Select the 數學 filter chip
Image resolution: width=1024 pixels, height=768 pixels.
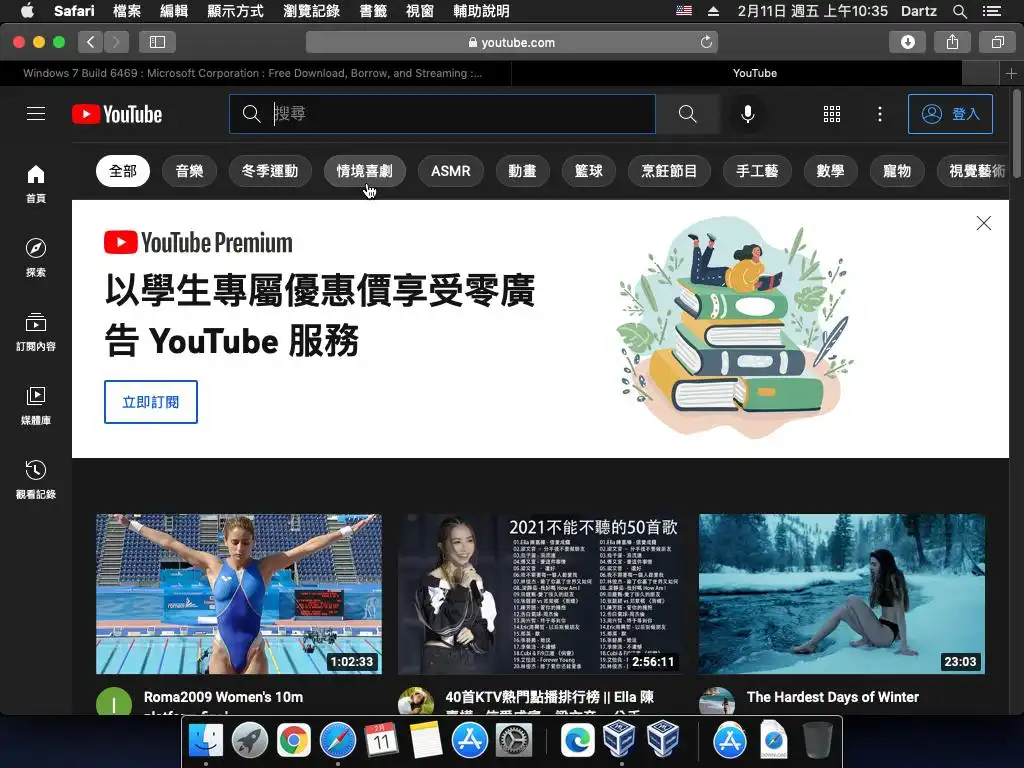830,171
